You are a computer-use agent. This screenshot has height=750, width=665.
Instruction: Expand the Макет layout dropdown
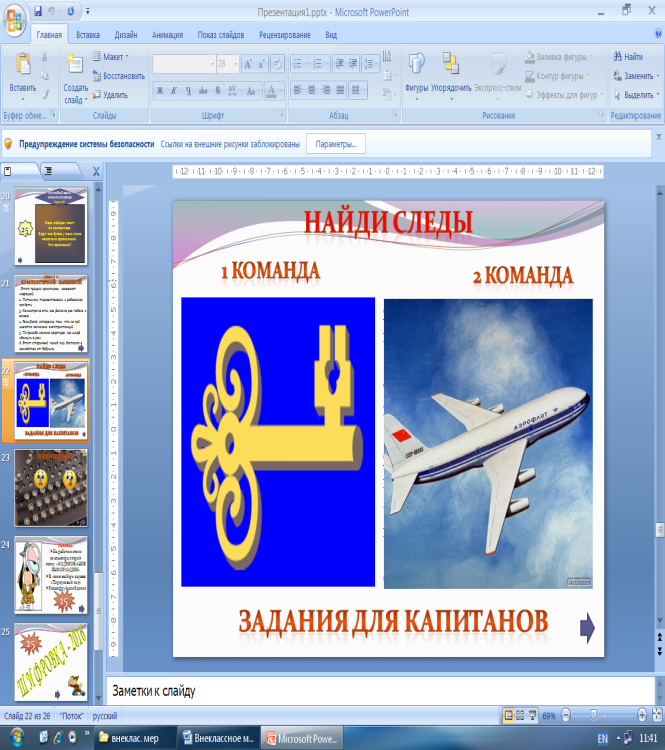click(x=111, y=57)
